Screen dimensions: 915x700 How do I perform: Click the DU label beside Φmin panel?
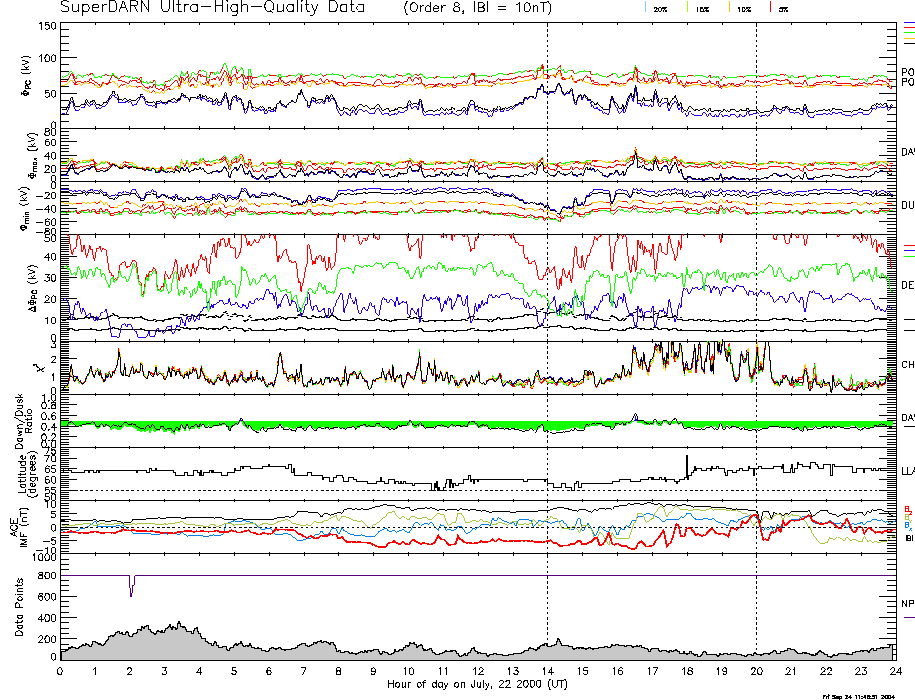[907, 205]
